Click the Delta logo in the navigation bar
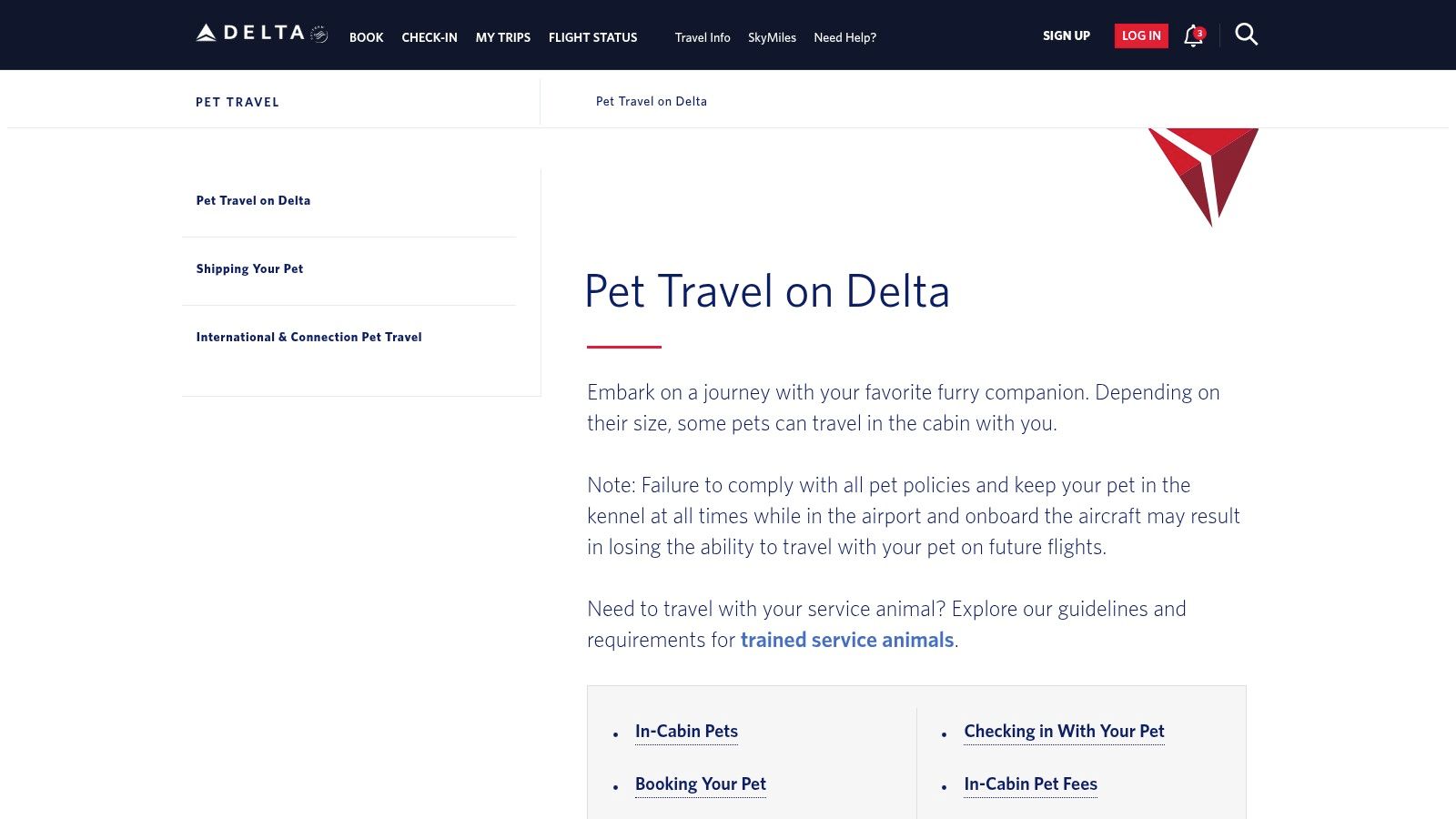 coord(250,32)
